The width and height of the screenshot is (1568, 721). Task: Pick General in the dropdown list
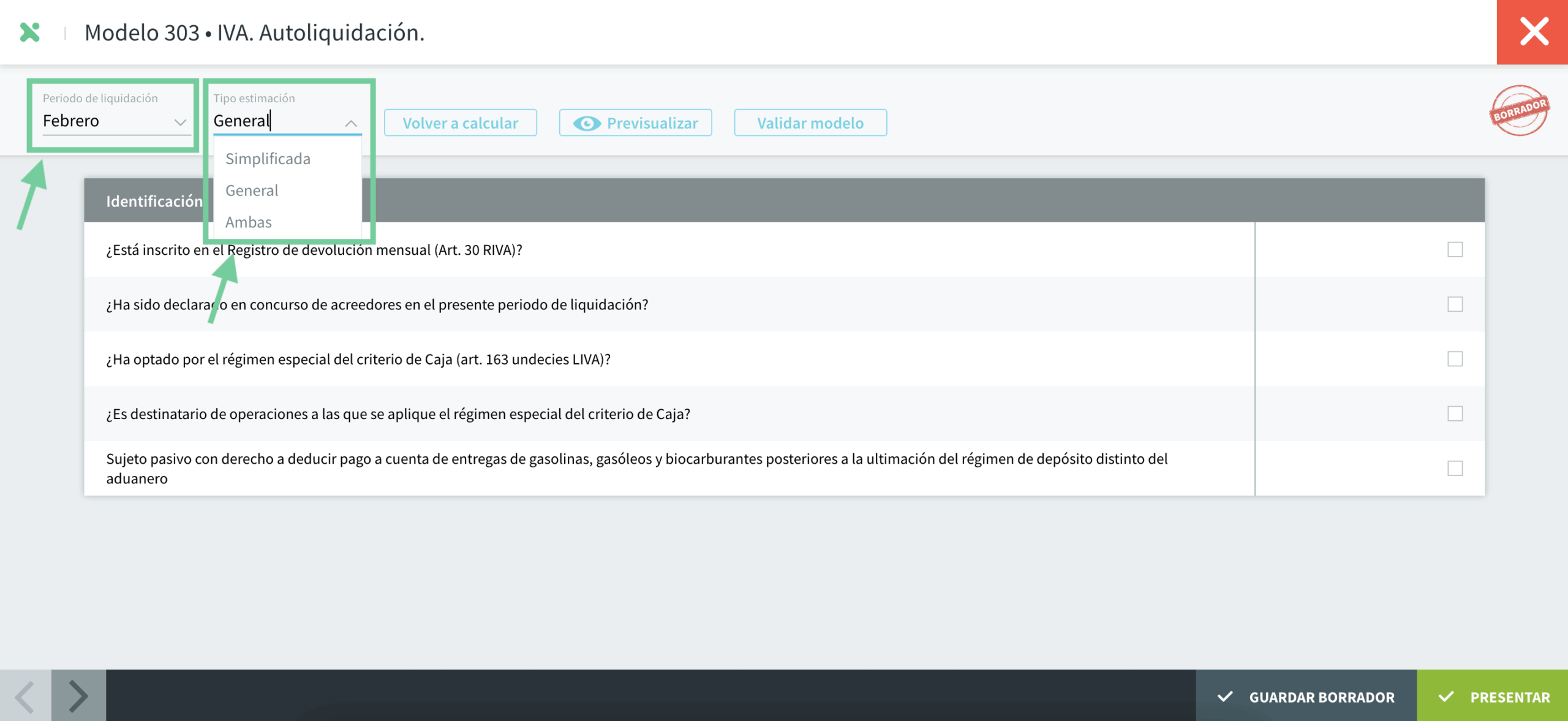[252, 191]
